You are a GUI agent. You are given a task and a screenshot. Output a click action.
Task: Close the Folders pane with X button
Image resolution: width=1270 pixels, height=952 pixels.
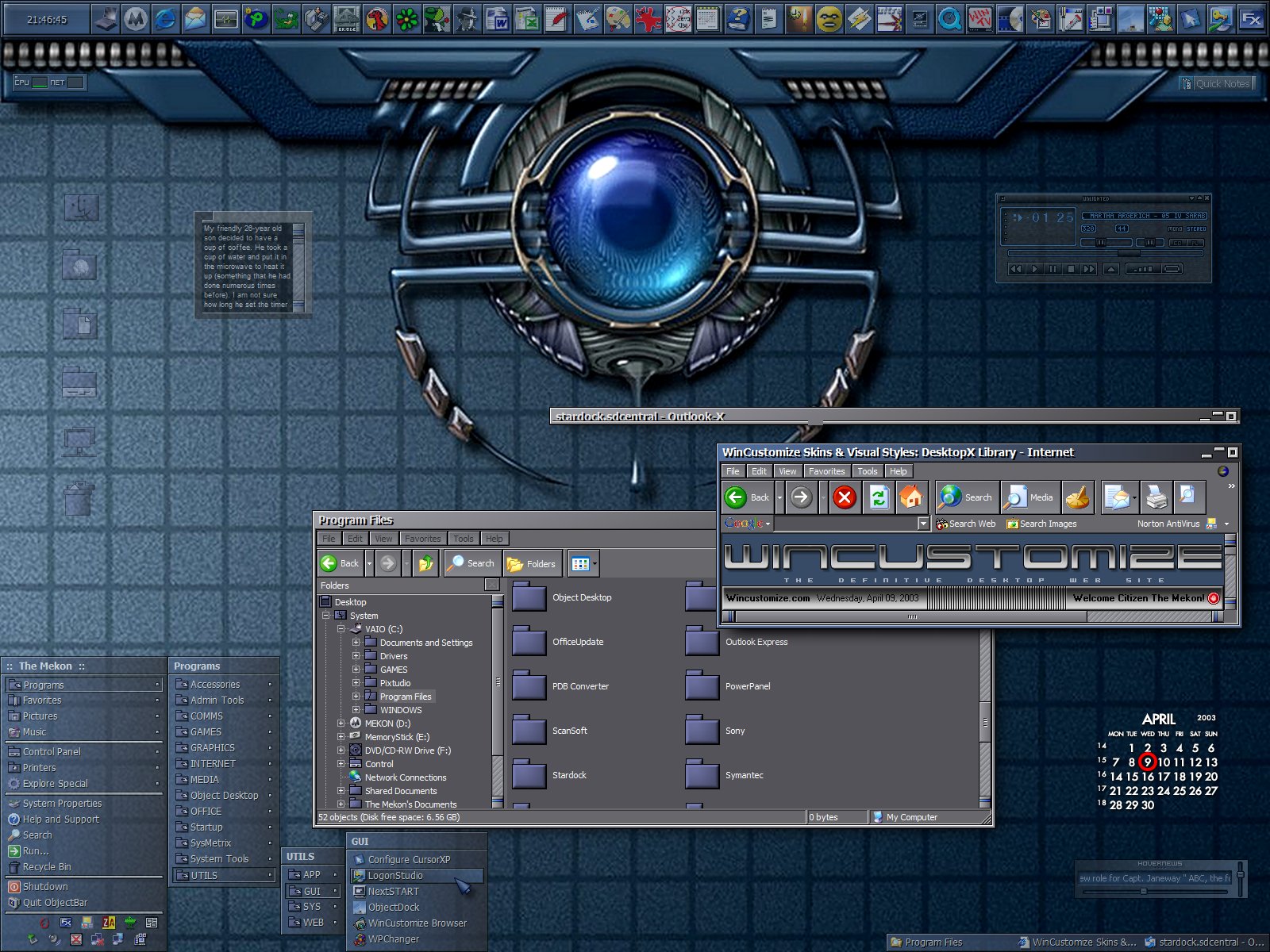pos(492,585)
